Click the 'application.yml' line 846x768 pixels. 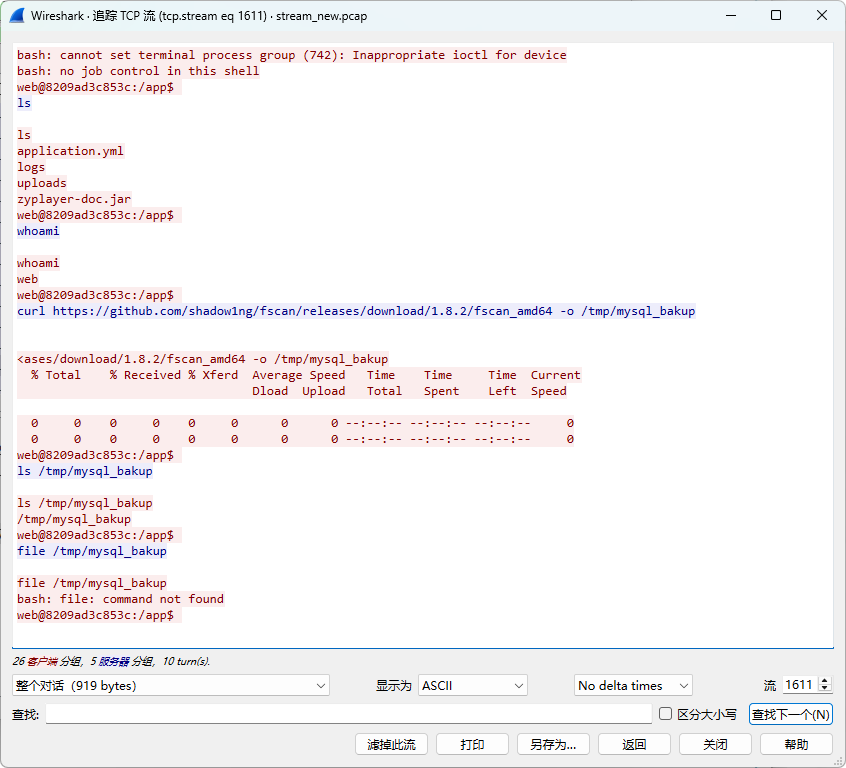tap(70, 151)
